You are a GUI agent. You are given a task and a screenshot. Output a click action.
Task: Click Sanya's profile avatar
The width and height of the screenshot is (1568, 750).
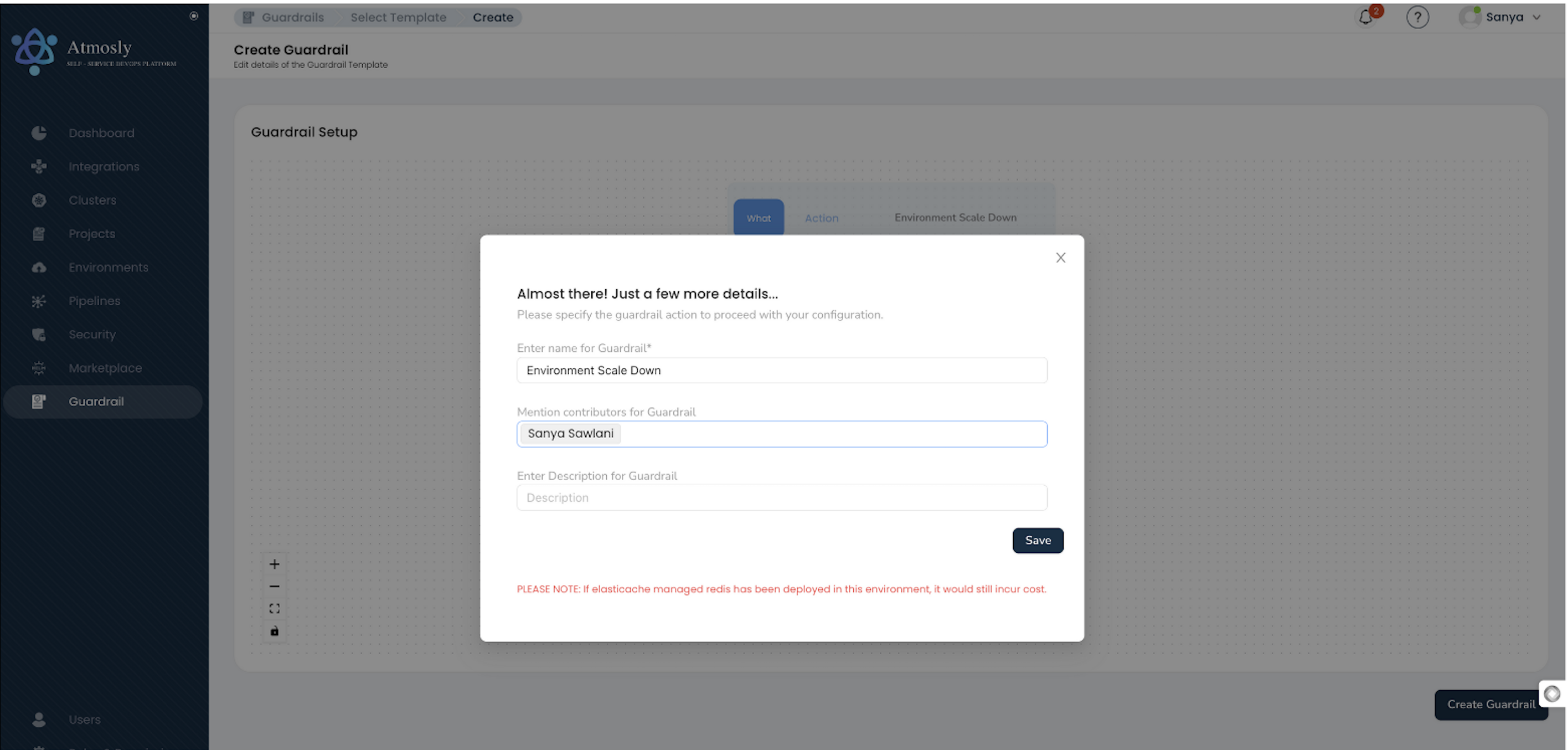[x=1469, y=17]
